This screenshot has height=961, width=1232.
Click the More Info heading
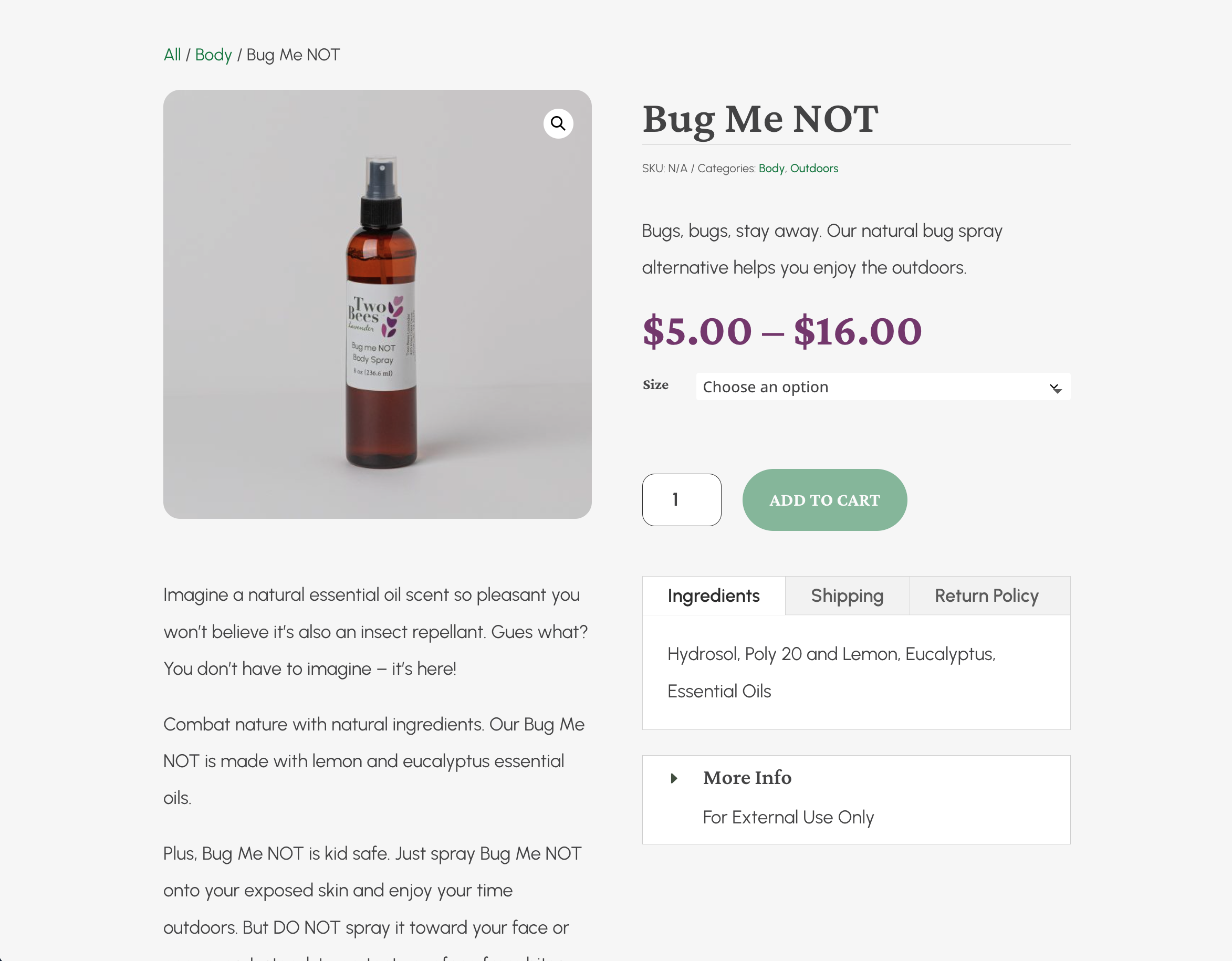tap(747, 778)
